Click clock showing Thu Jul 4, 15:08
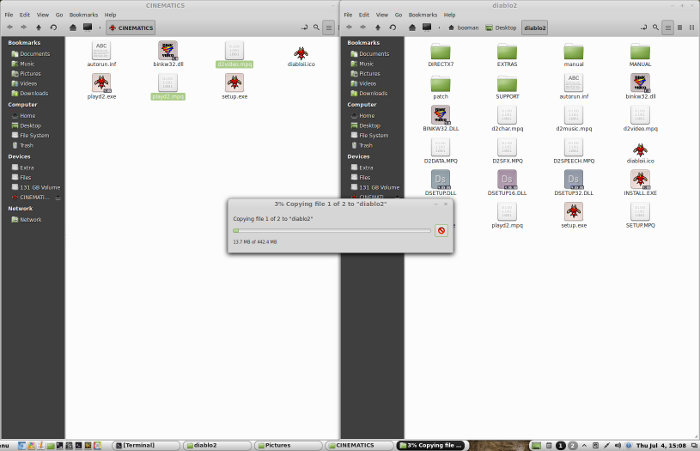The width and height of the screenshot is (700, 451). (x=661, y=445)
